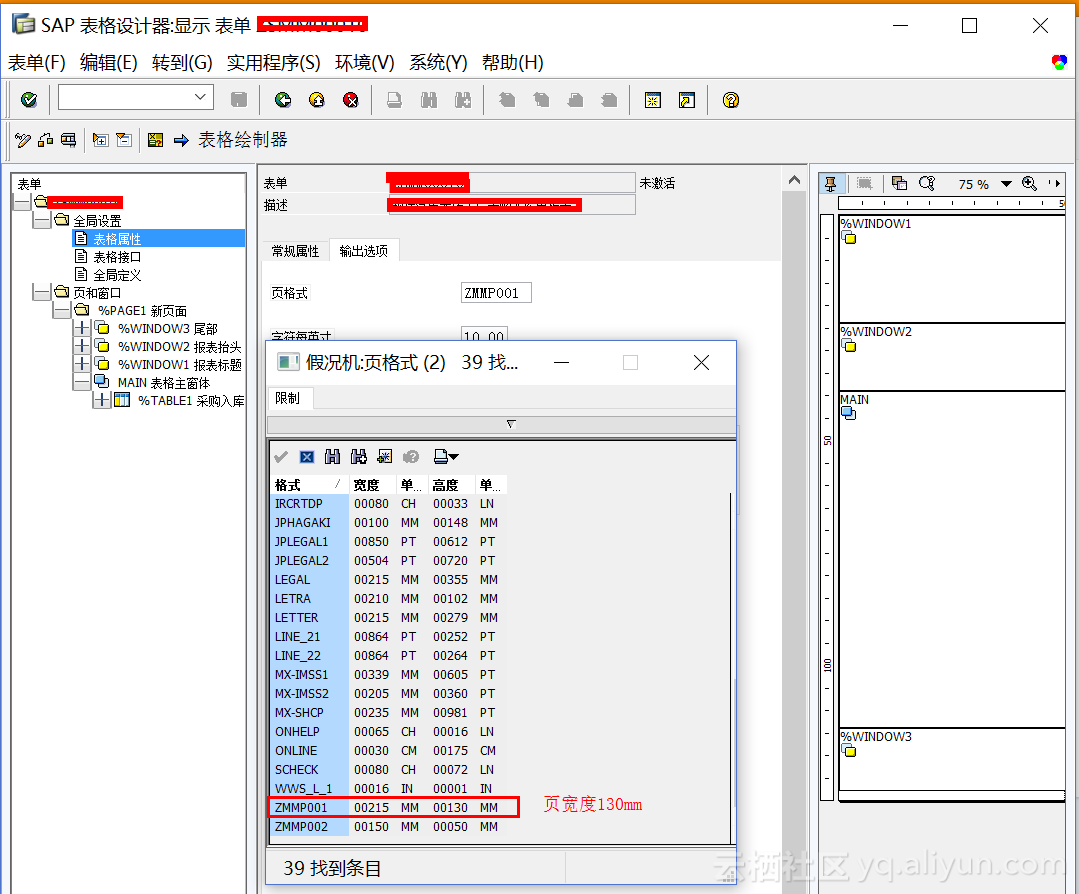Image resolution: width=1079 pixels, height=894 pixels.
Task: Click the Find Next binoculars icon
Action: [x=463, y=100]
